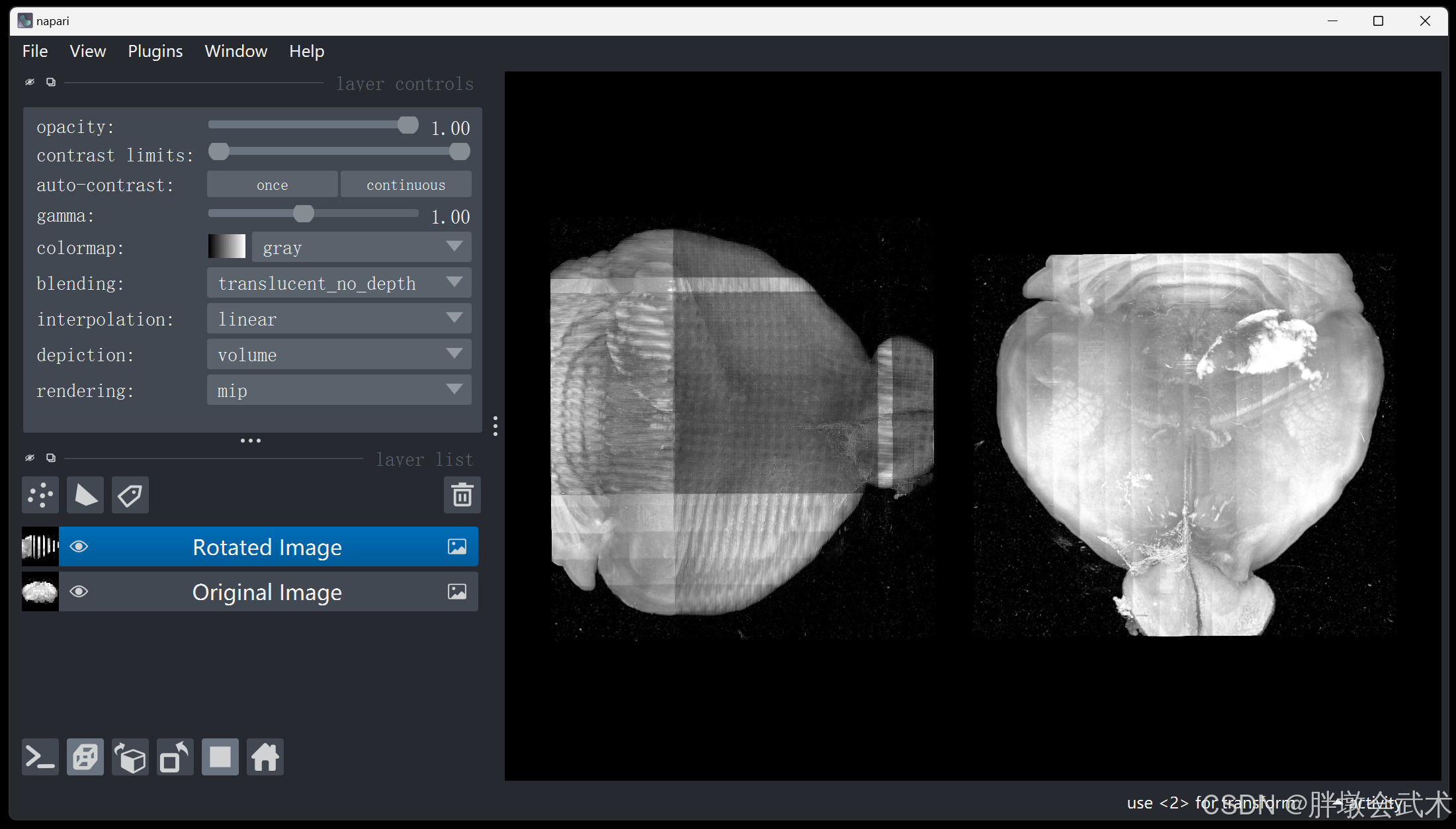Image resolution: width=1456 pixels, height=829 pixels.
Task: Open the rendering mip dropdown
Action: 339,390
